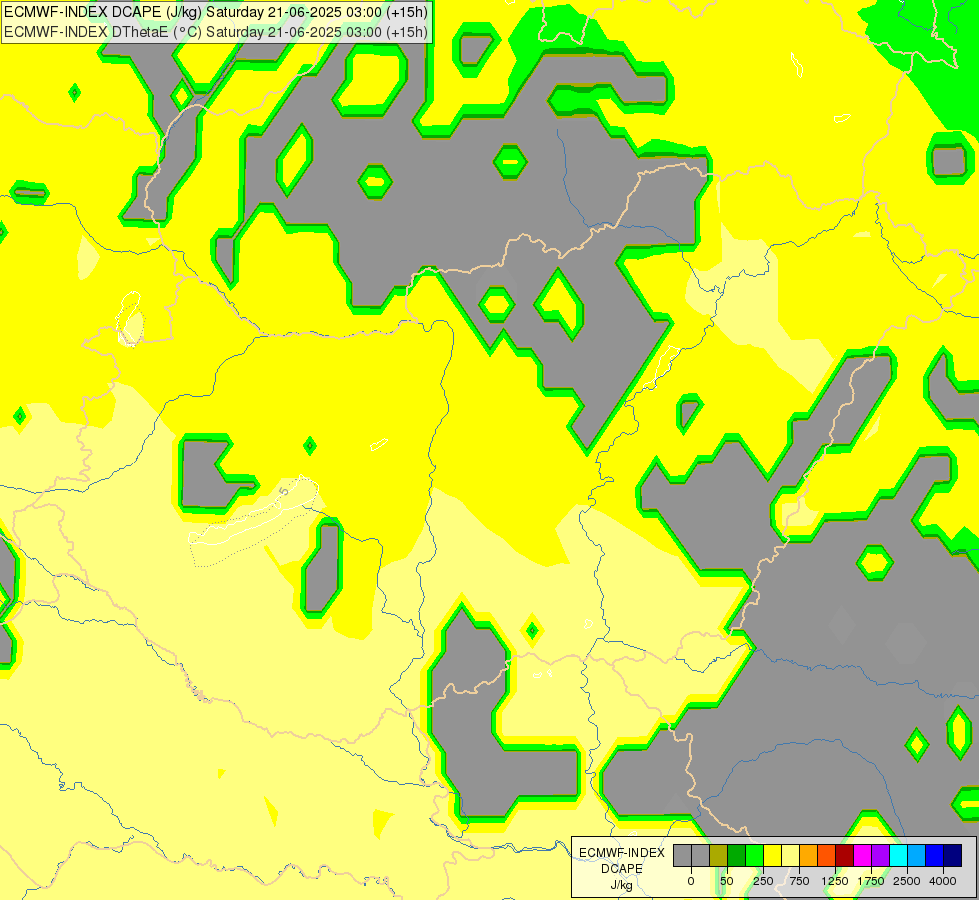Click the legend value label 50

[727, 881]
